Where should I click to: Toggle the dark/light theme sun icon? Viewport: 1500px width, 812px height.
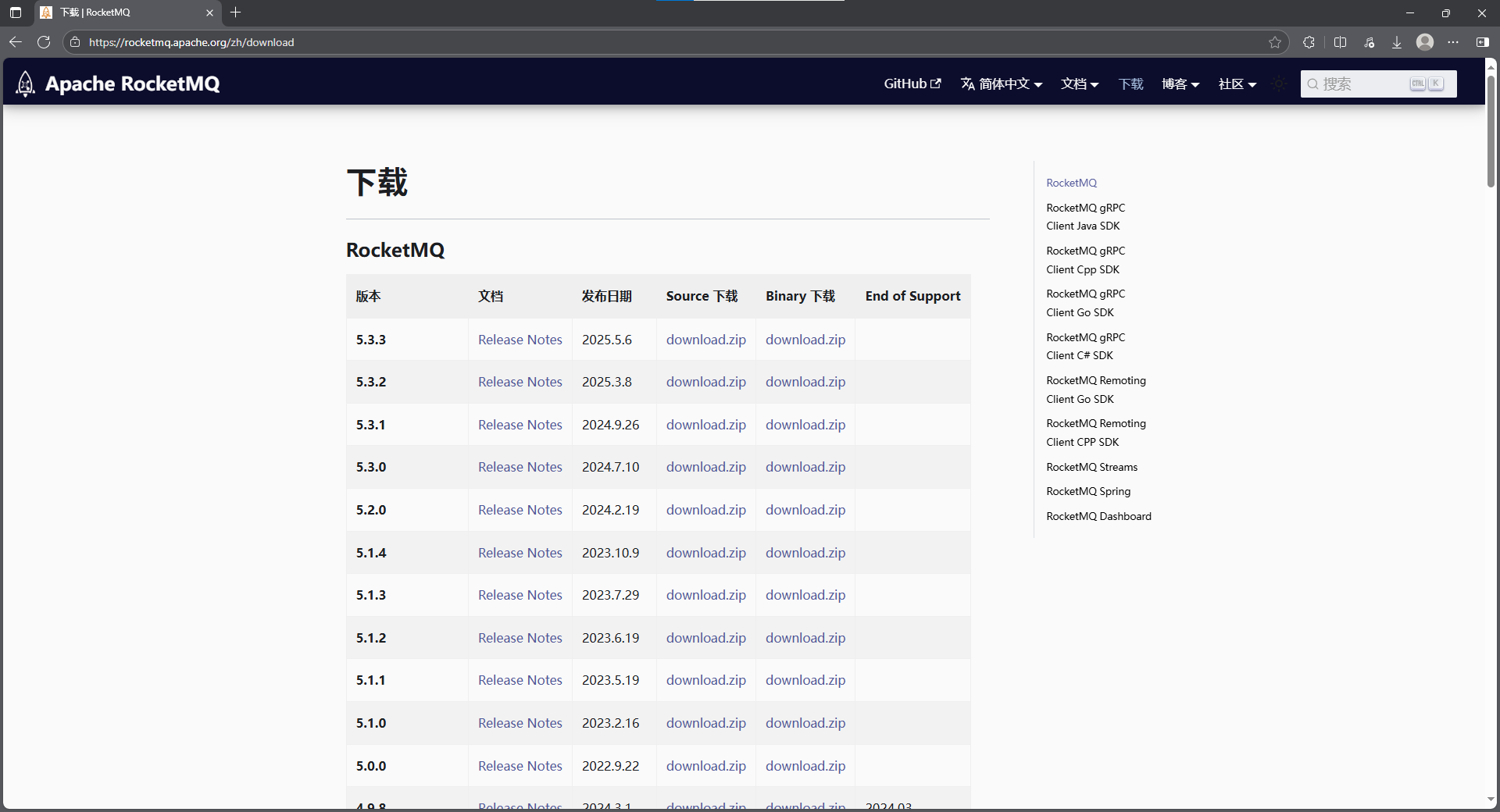[x=1278, y=84]
